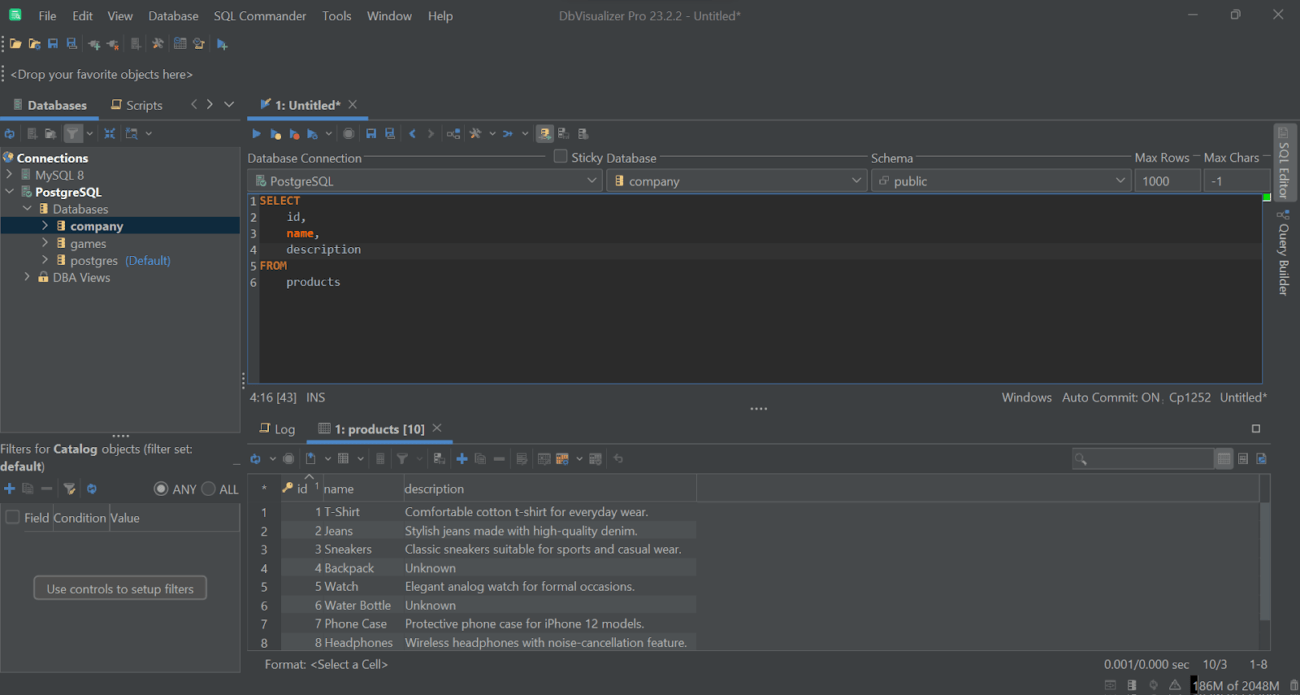Delete the selected row using minus icon
Screen dimensions: 1300x695
click(x=498, y=458)
